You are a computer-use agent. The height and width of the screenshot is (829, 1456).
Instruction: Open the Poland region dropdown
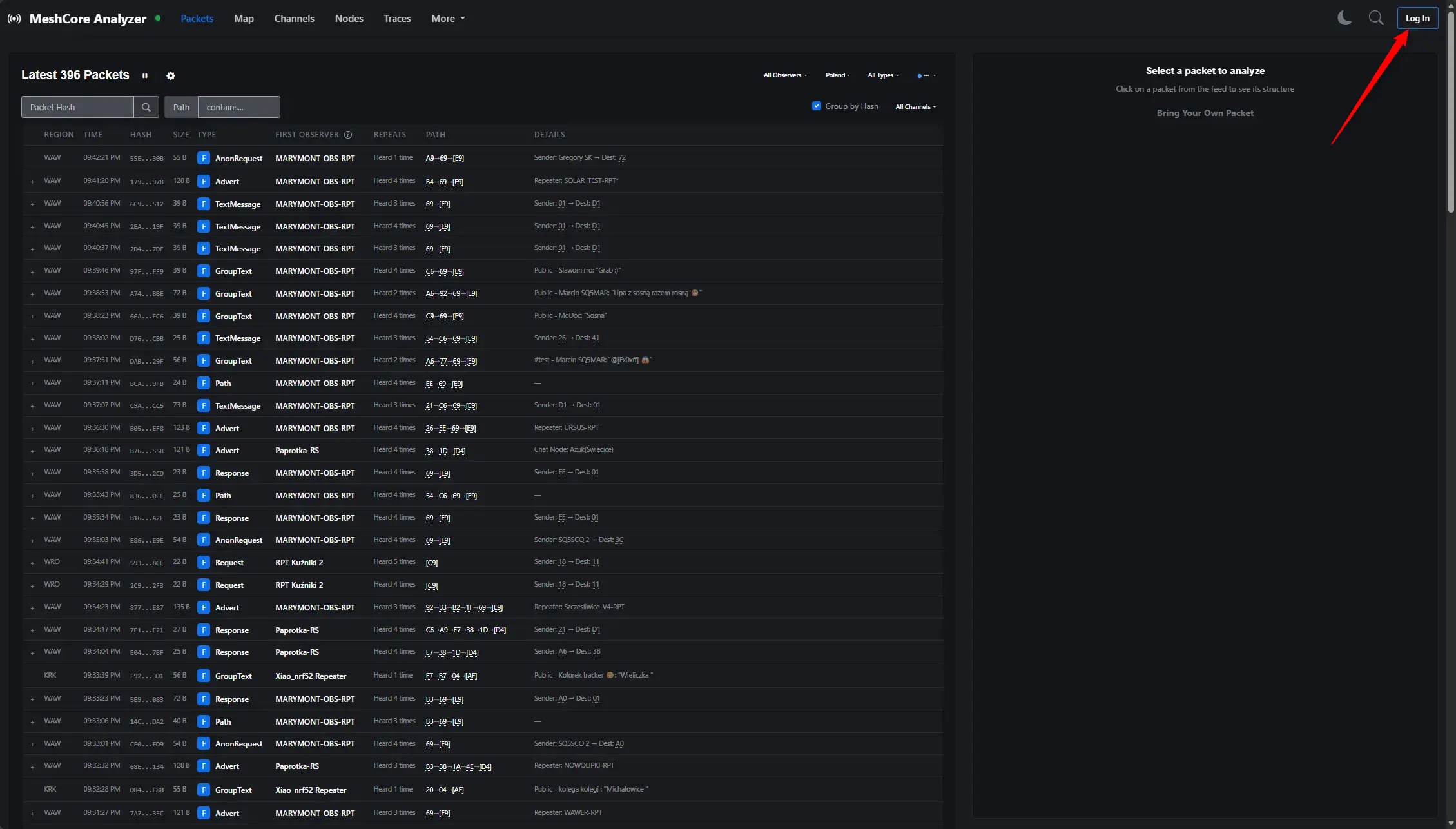pos(837,75)
